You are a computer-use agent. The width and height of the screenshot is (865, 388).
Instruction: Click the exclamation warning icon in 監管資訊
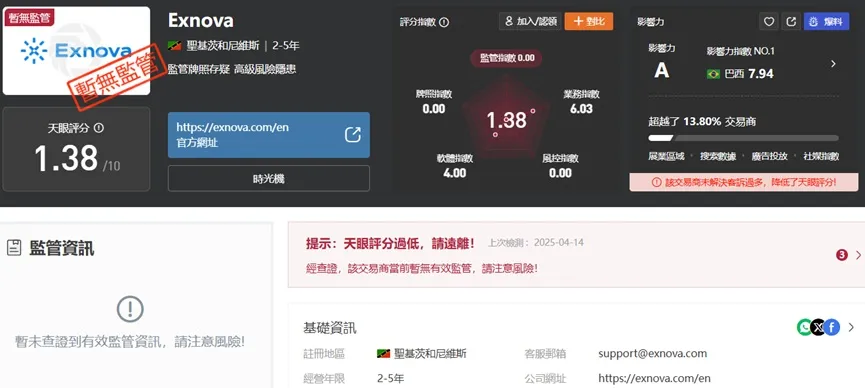pyautogui.click(x=130, y=310)
